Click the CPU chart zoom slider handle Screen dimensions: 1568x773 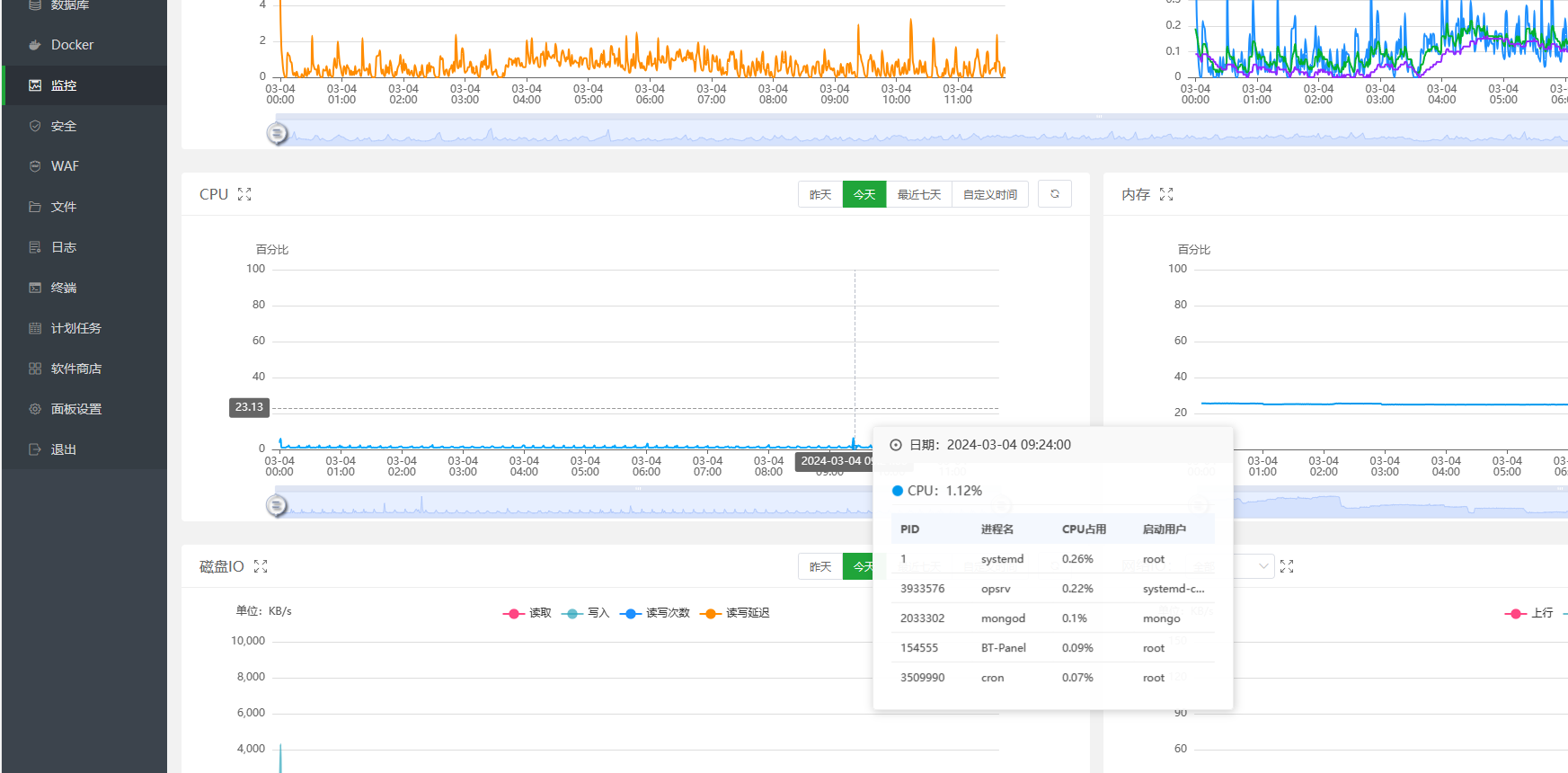click(x=277, y=506)
